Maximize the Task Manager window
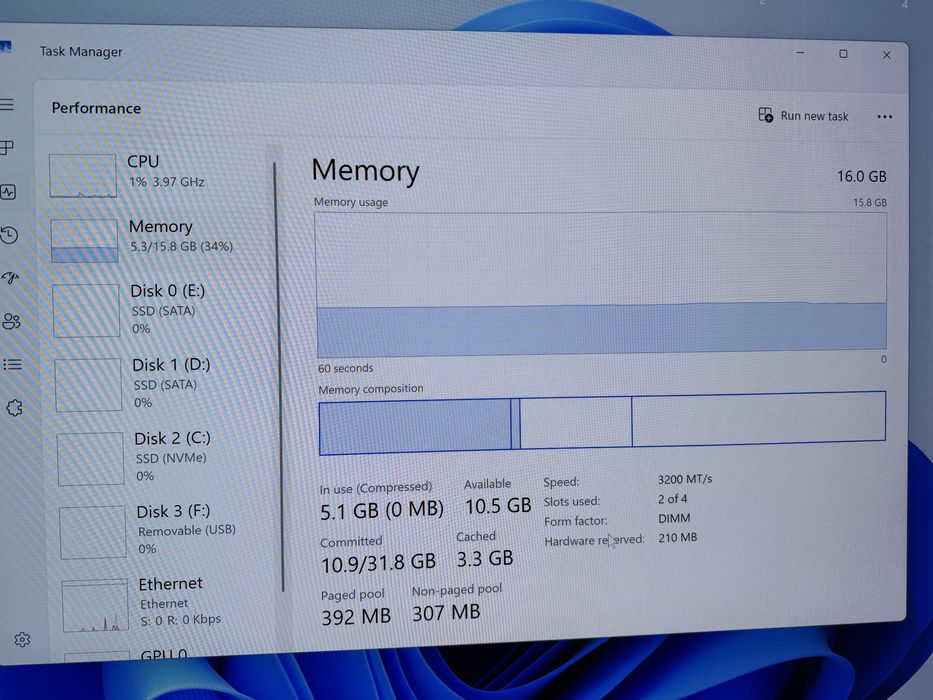 tap(843, 54)
